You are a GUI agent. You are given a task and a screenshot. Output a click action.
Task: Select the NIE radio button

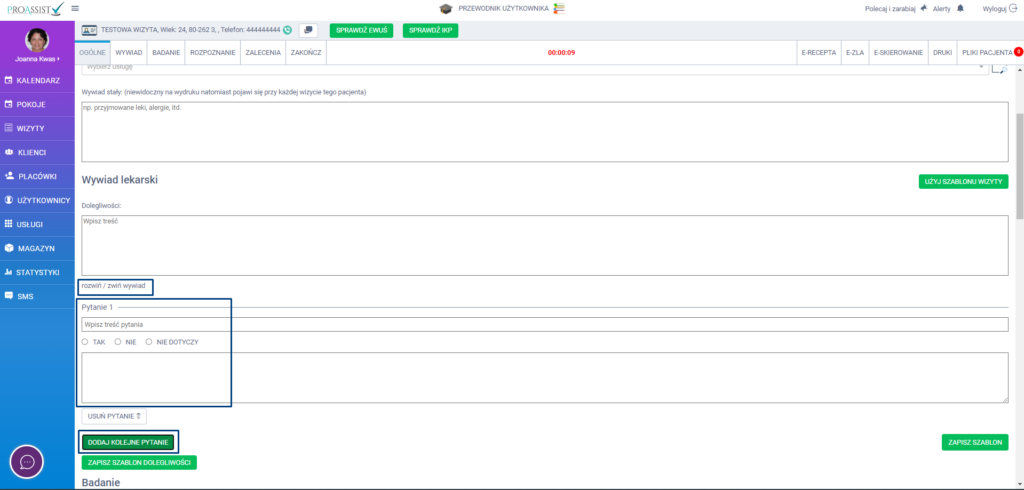click(118, 341)
